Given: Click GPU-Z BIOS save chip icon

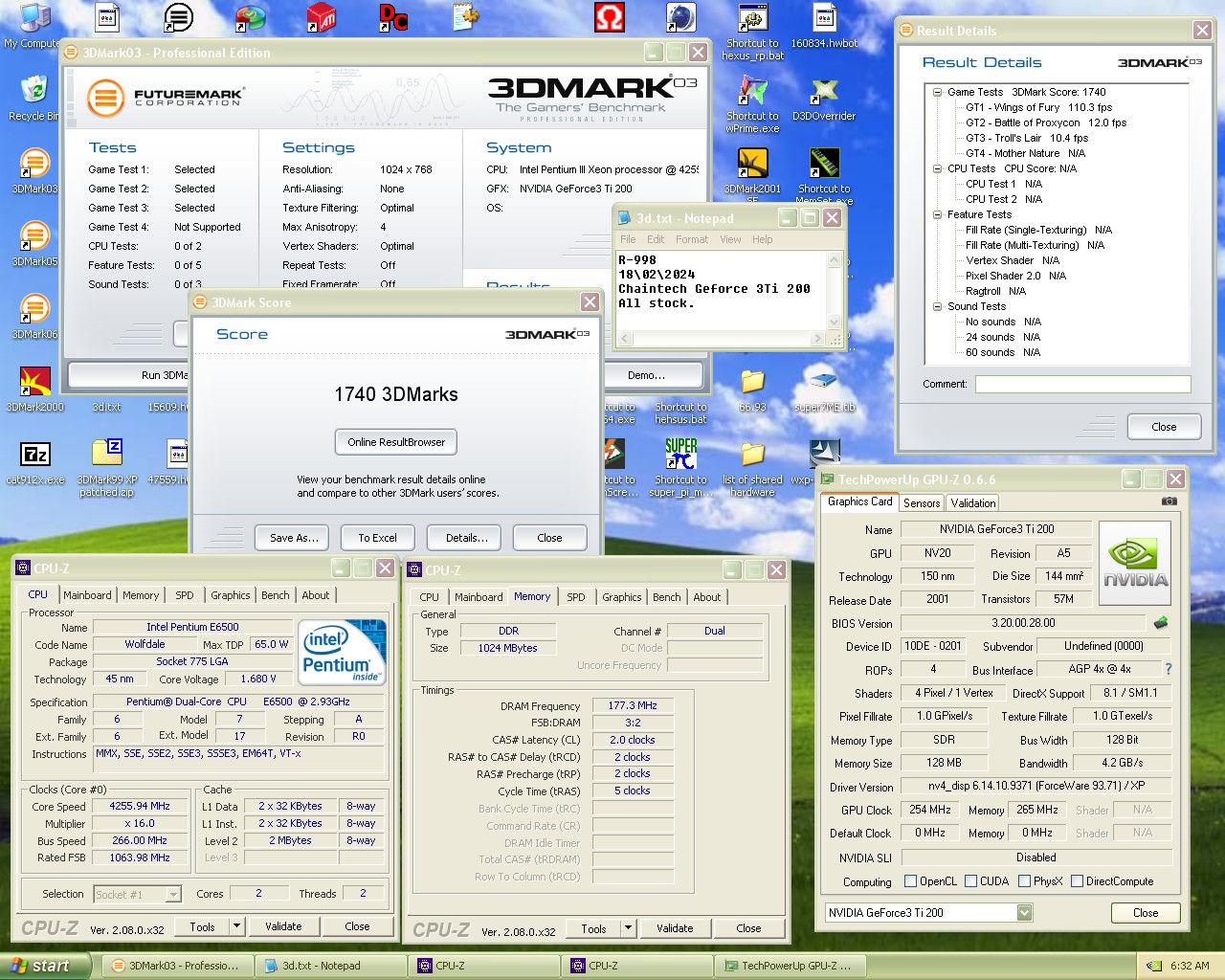Looking at the screenshot, I should click(1161, 623).
